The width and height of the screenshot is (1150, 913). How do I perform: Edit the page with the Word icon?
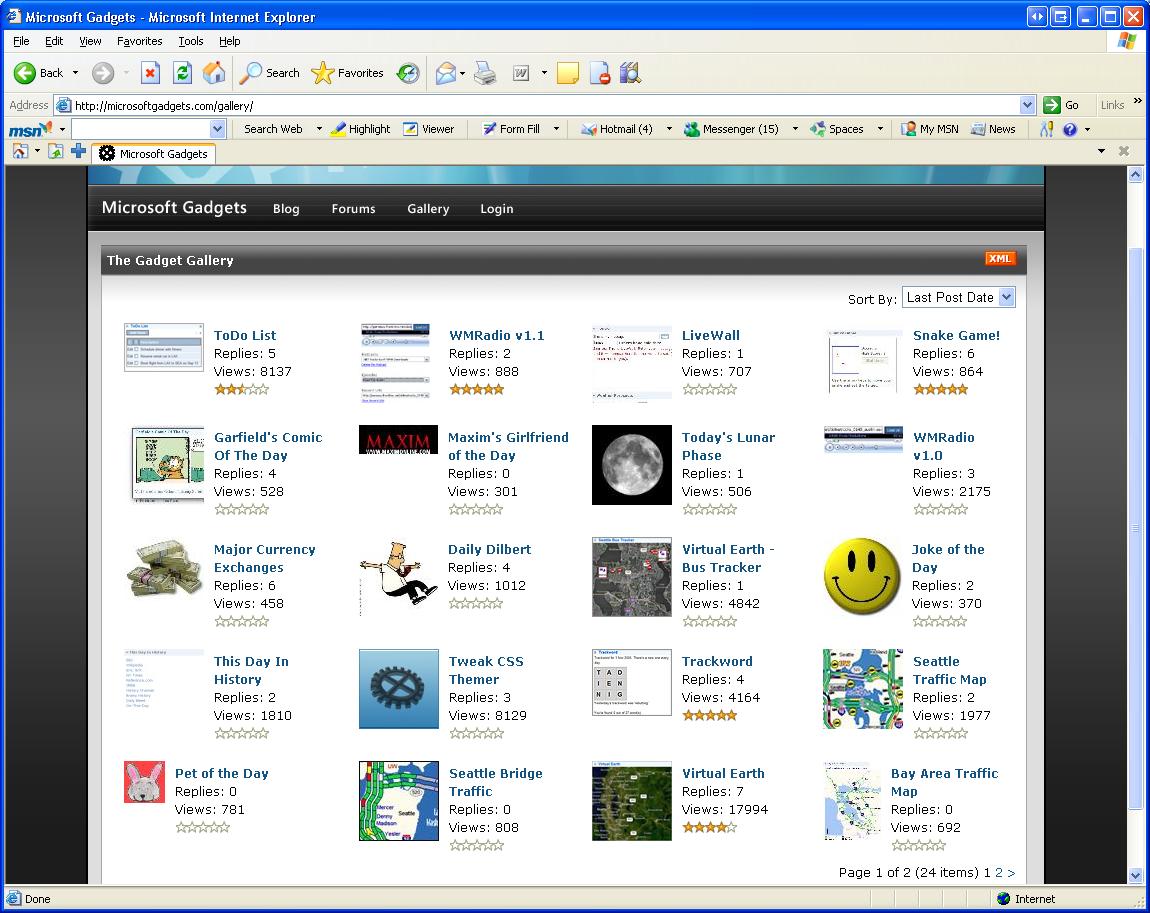pyautogui.click(x=521, y=73)
